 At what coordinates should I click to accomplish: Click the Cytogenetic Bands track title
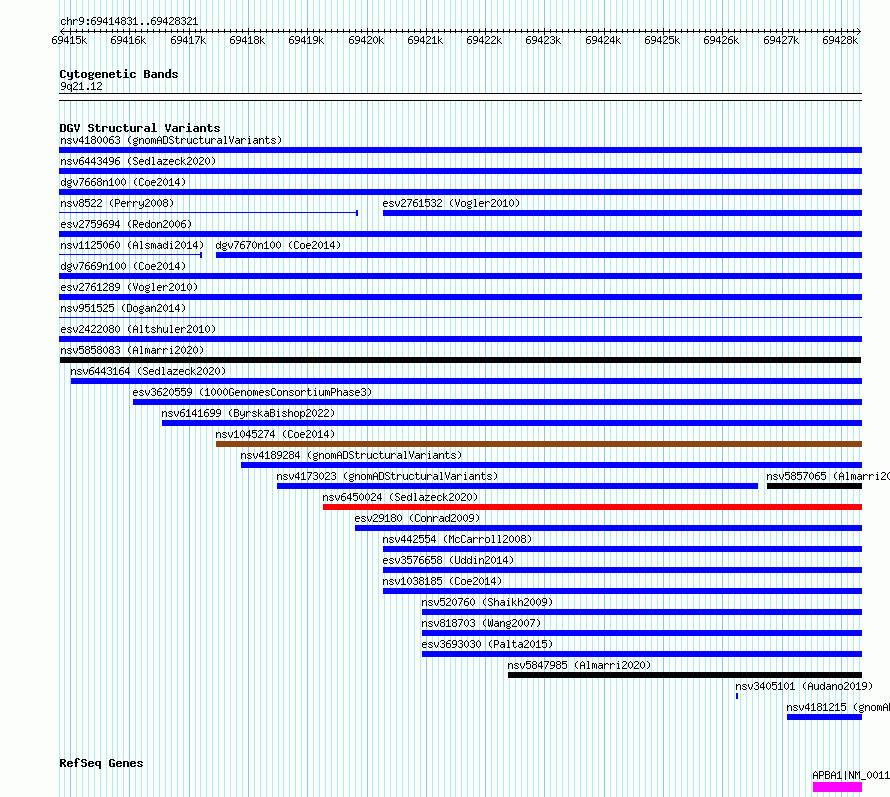(x=119, y=74)
